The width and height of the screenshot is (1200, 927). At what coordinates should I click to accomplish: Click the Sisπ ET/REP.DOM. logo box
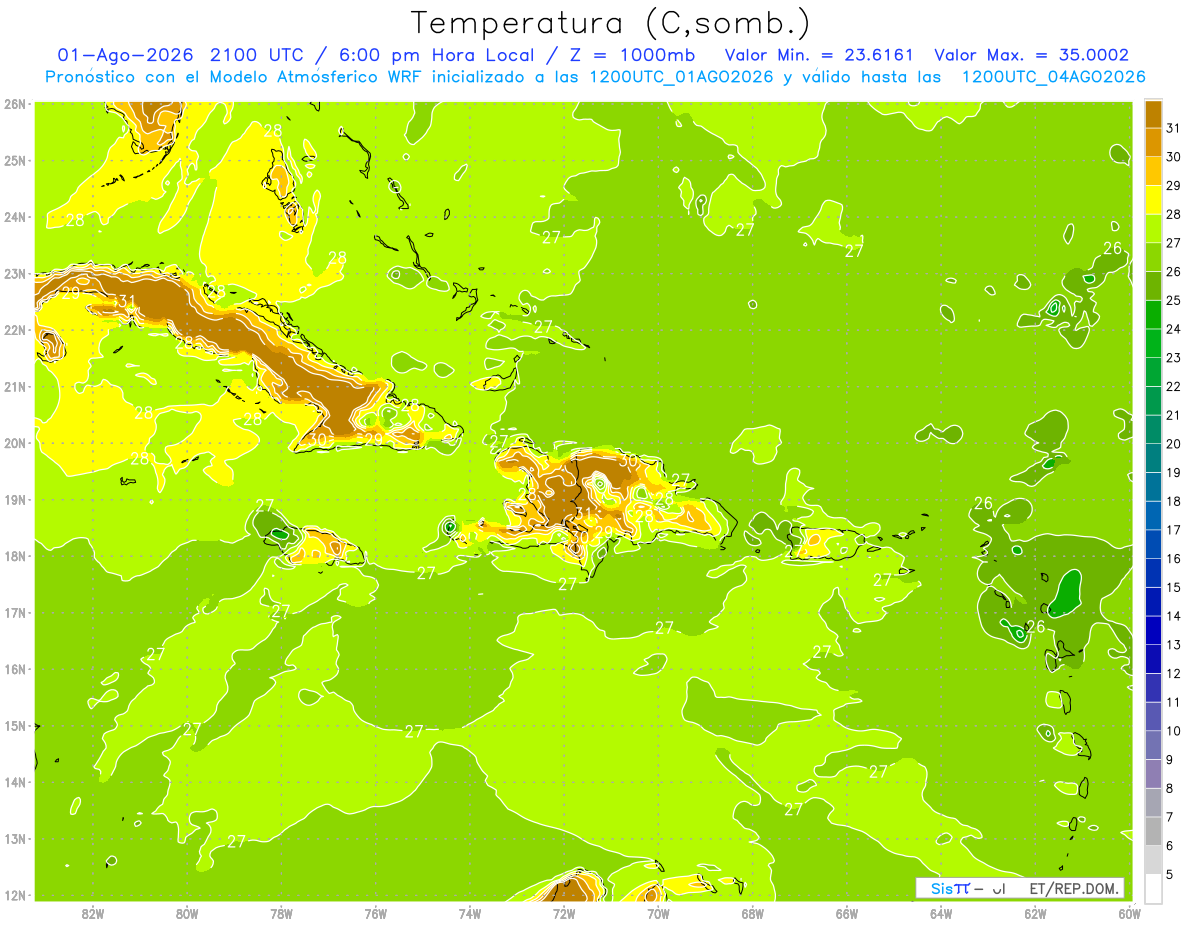tap(1019, 888)
